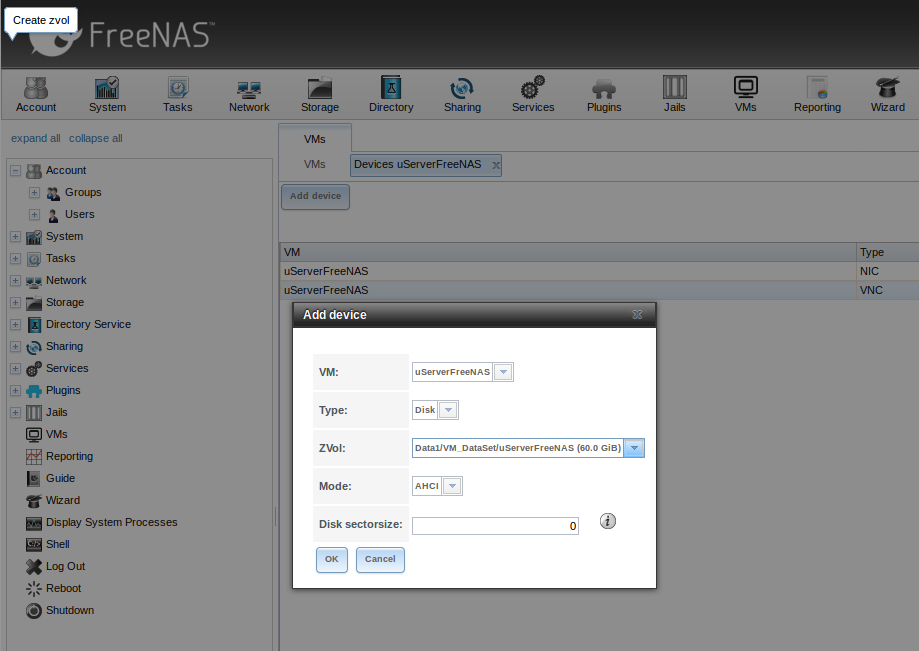Close the Add device dialog
Screen dimensions: 919x651
click(x=637, y=315)
